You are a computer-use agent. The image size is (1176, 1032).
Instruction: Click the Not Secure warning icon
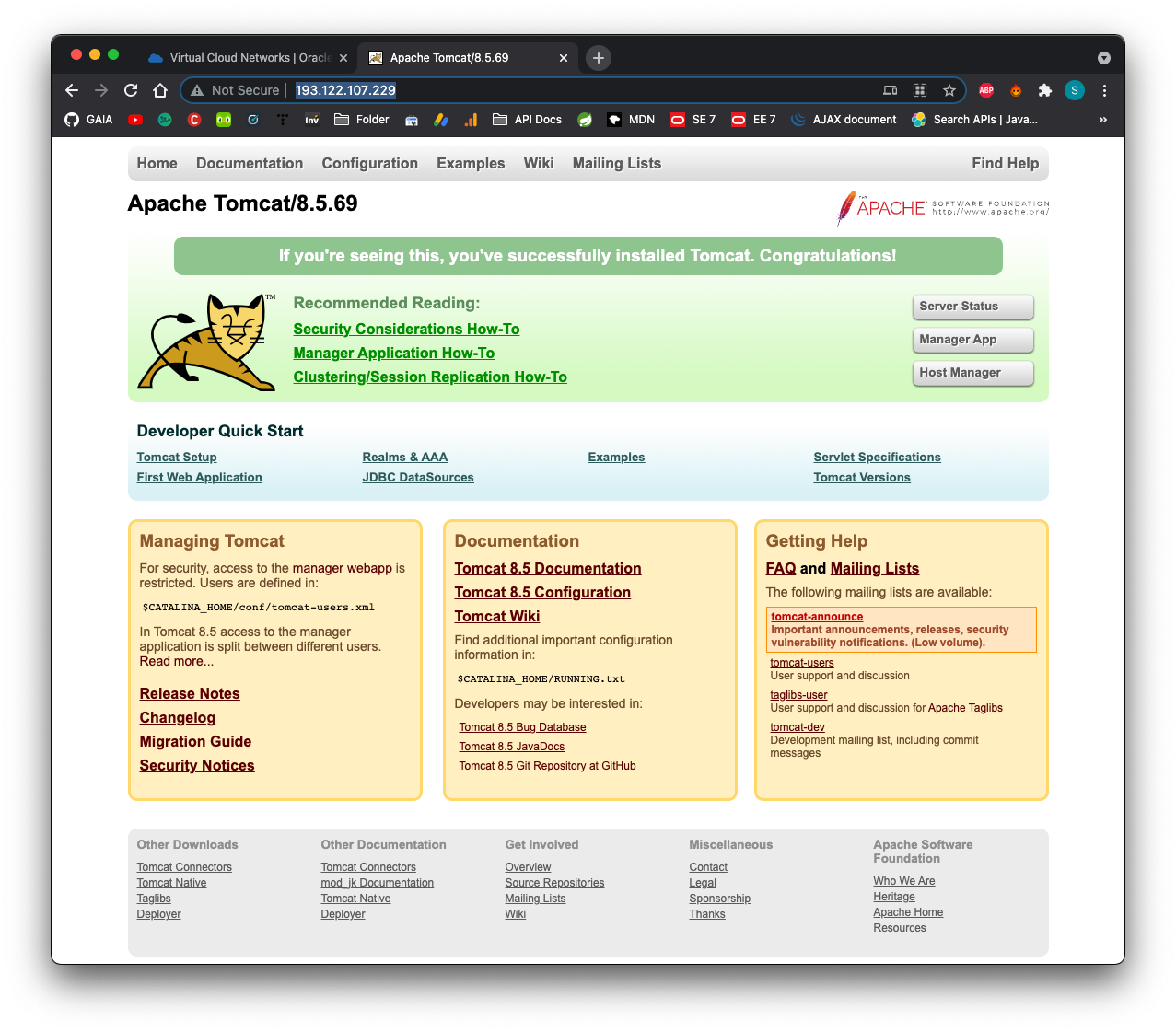(197, 90)
